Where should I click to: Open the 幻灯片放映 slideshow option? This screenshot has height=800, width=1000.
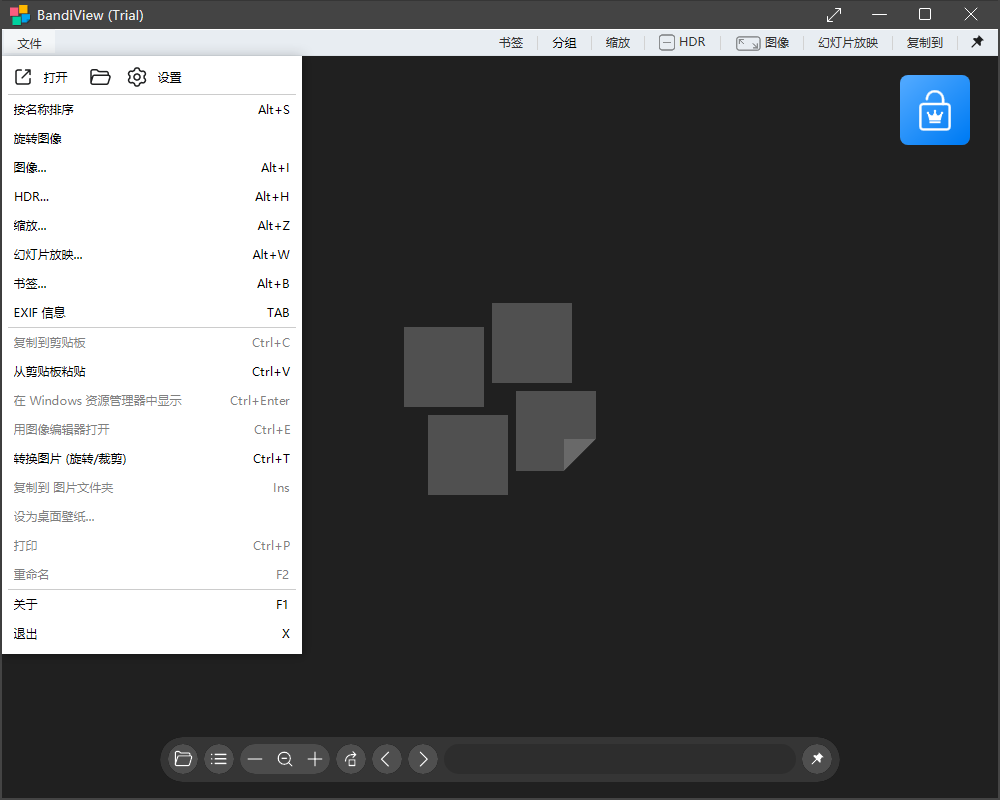847,42
